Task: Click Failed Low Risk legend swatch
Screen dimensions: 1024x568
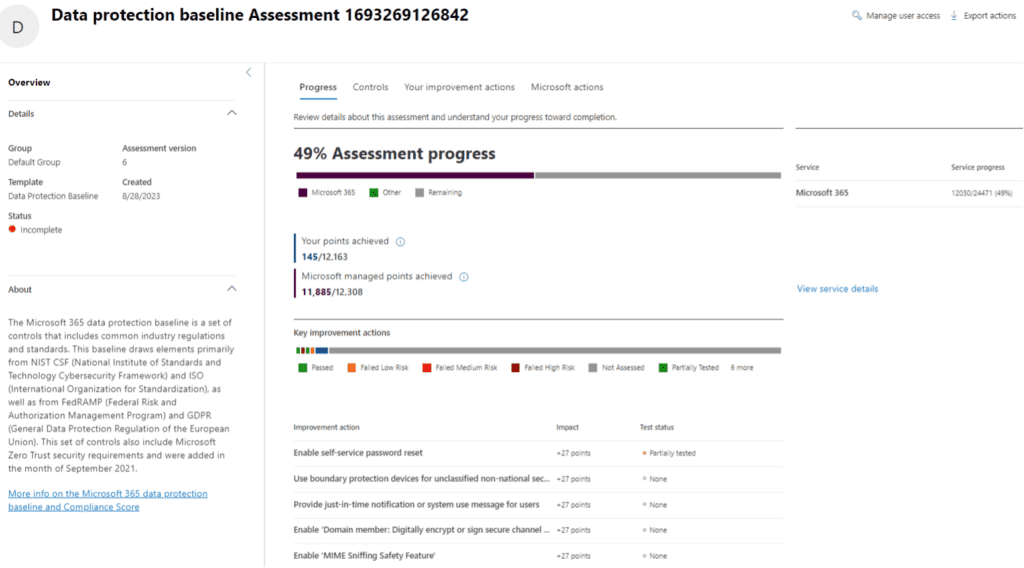Action: [351, 368]
